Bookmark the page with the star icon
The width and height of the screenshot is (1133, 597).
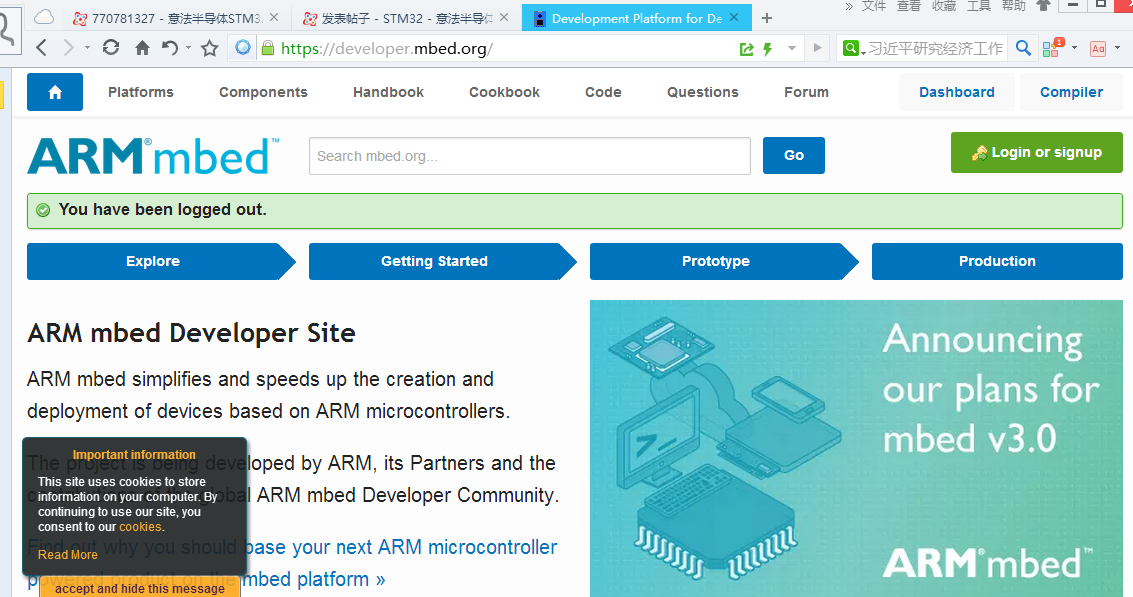(x=210, y=48)
